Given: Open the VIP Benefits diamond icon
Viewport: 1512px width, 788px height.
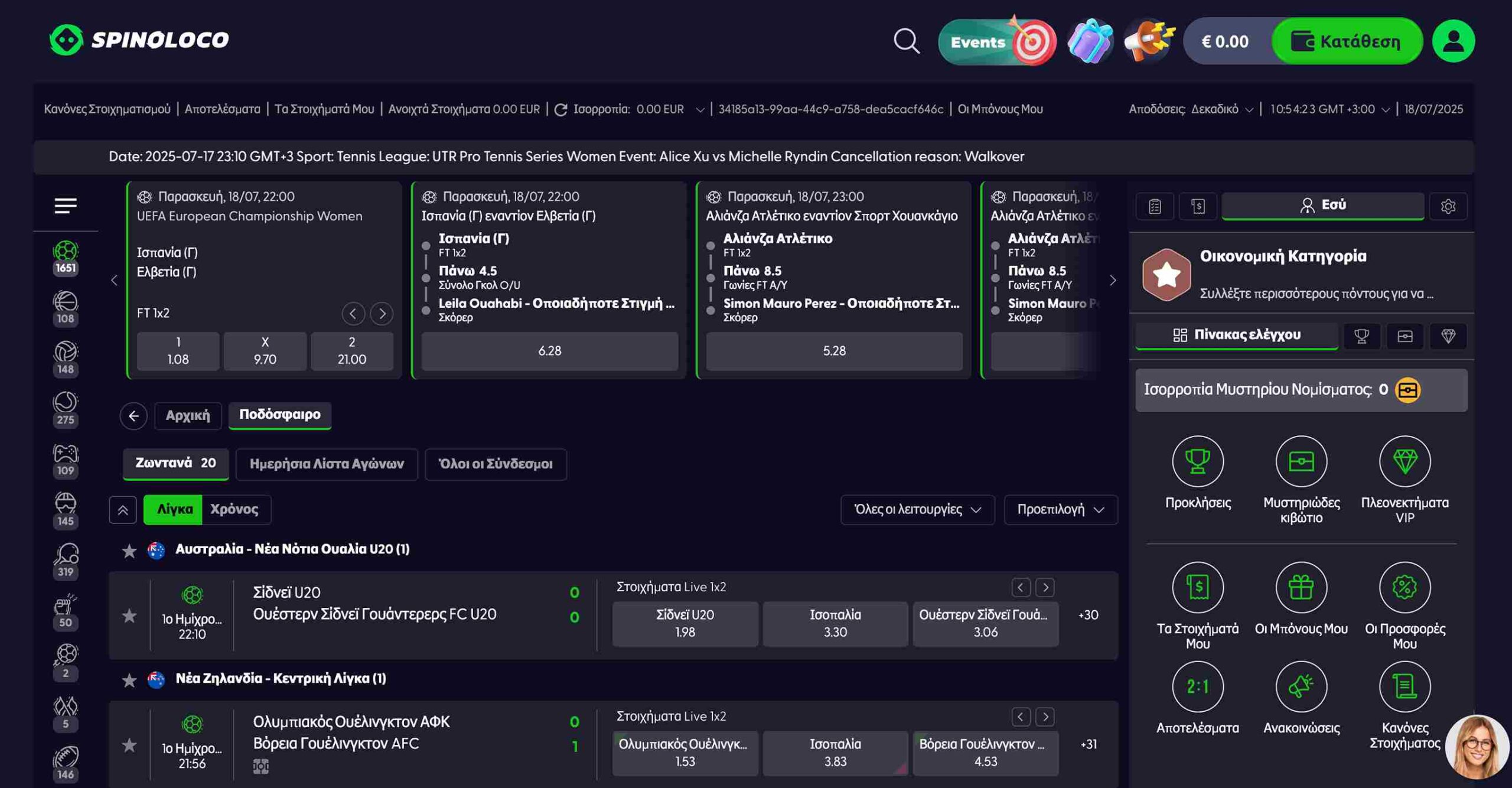Looking at the screenshot, I should pos(1404,461).
